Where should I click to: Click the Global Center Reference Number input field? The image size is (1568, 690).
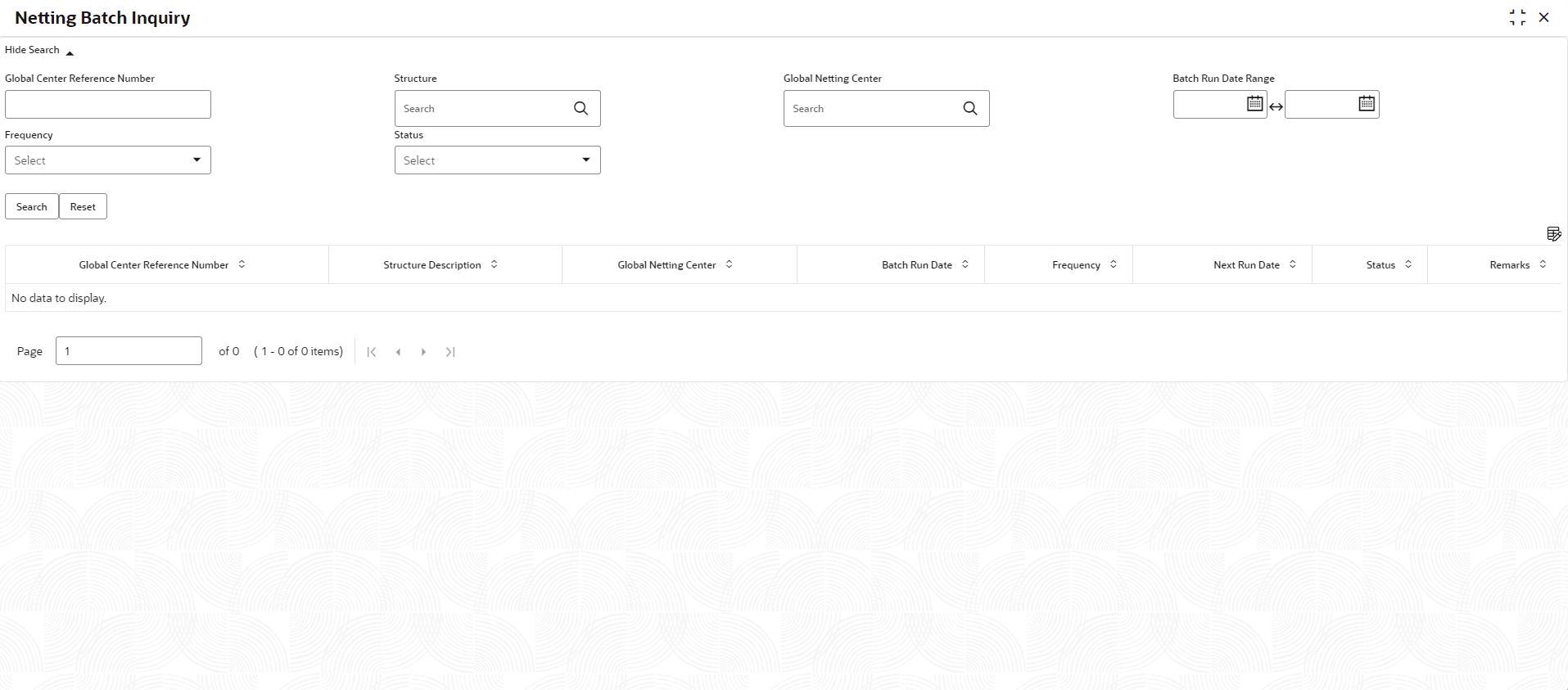(x=108, y=105)
